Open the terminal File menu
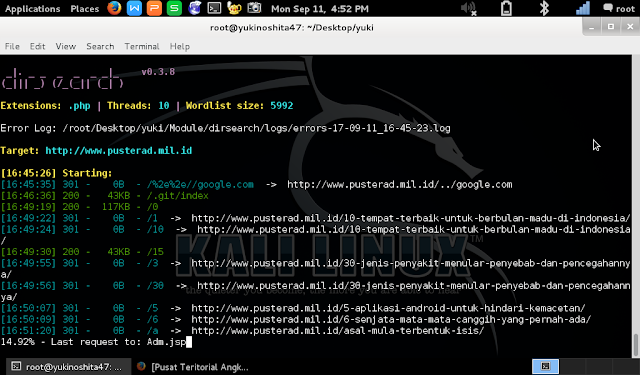640x375 pixels. point(12,47)
